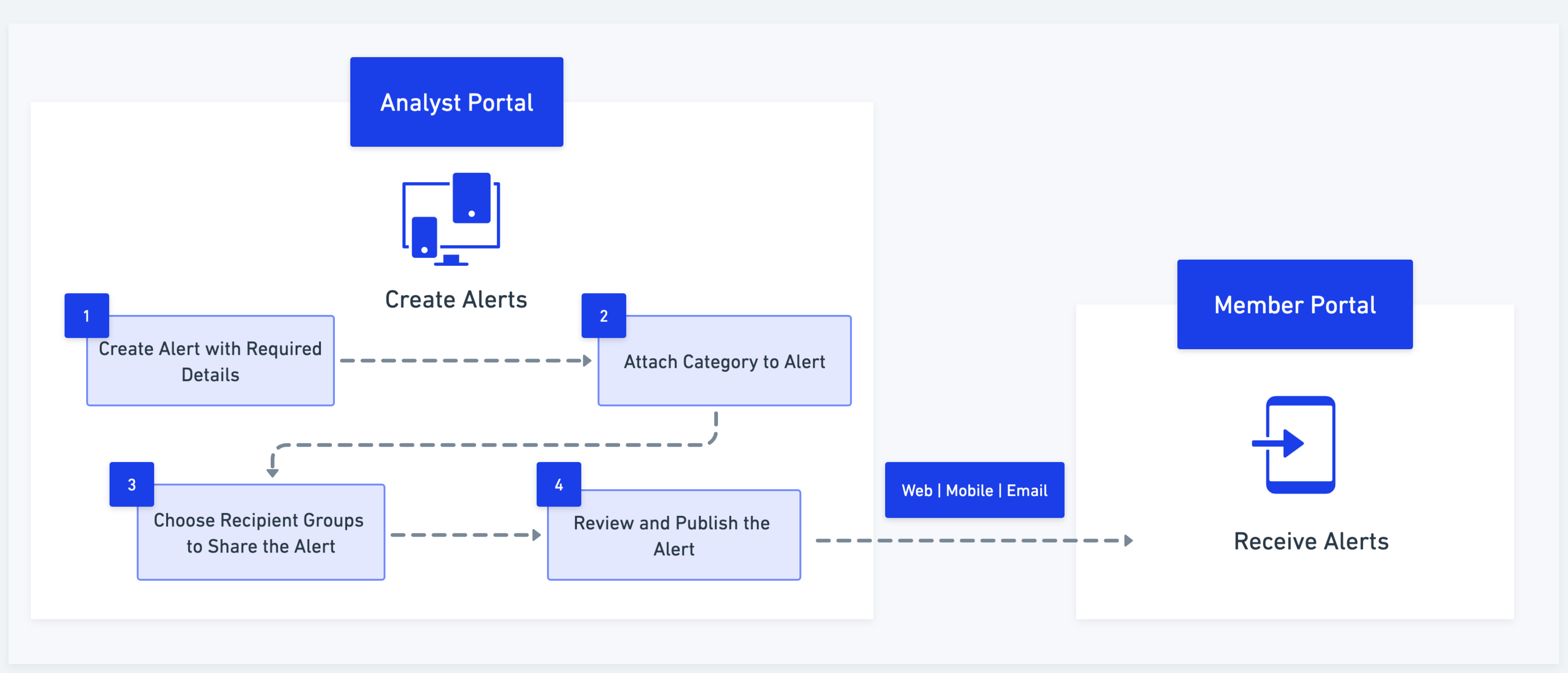Click the Analyst Portal header block
The height and width of the screenshot is (673, 1568).
[457, 102]
